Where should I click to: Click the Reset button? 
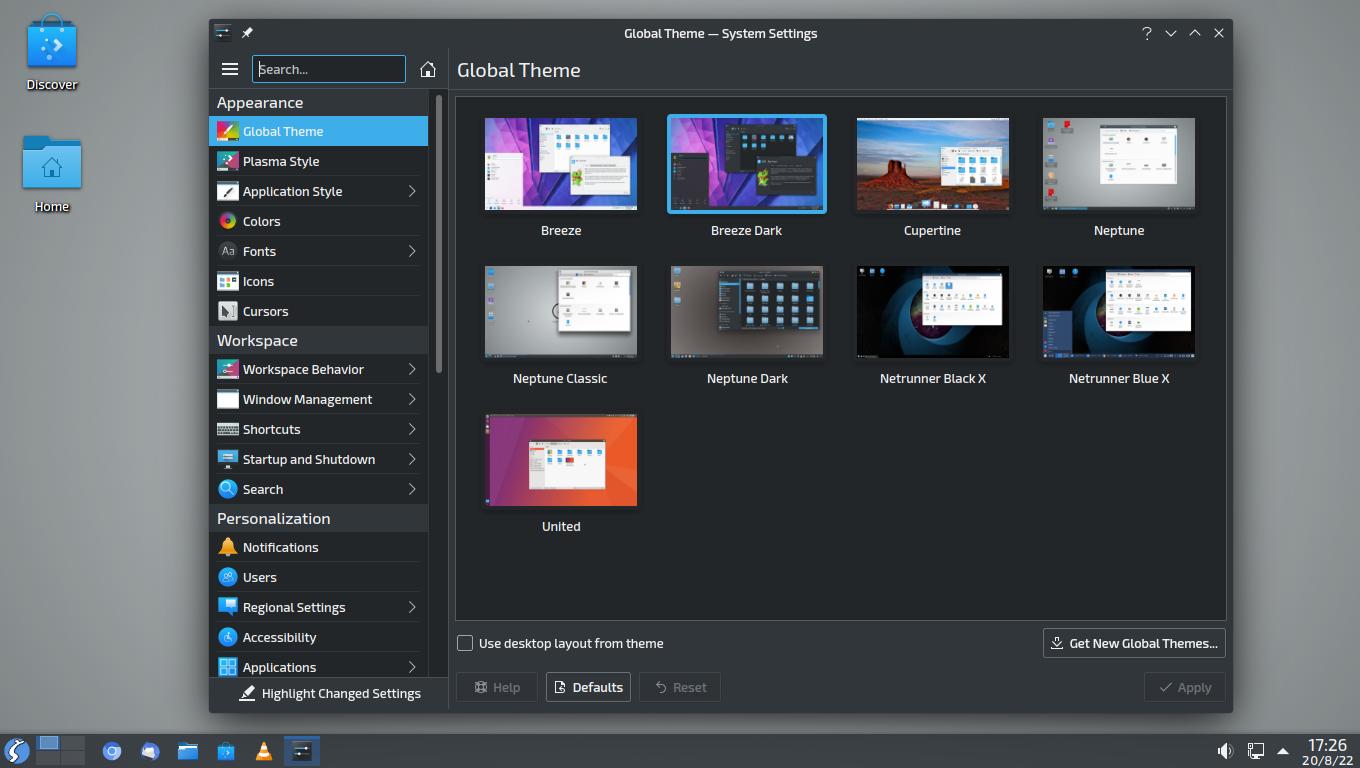[680, 687]
